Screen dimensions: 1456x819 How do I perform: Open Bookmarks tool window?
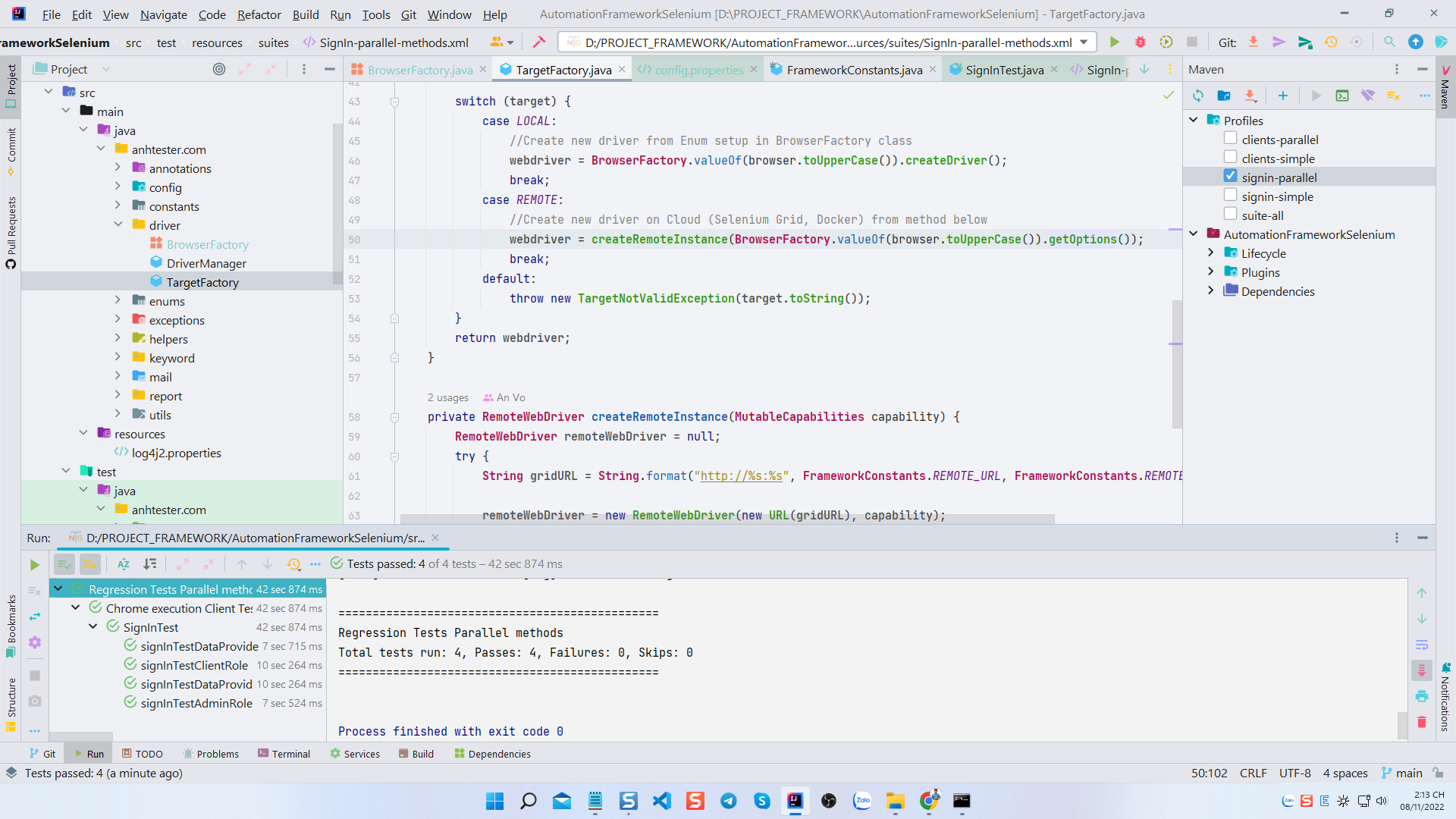[11, 626]
